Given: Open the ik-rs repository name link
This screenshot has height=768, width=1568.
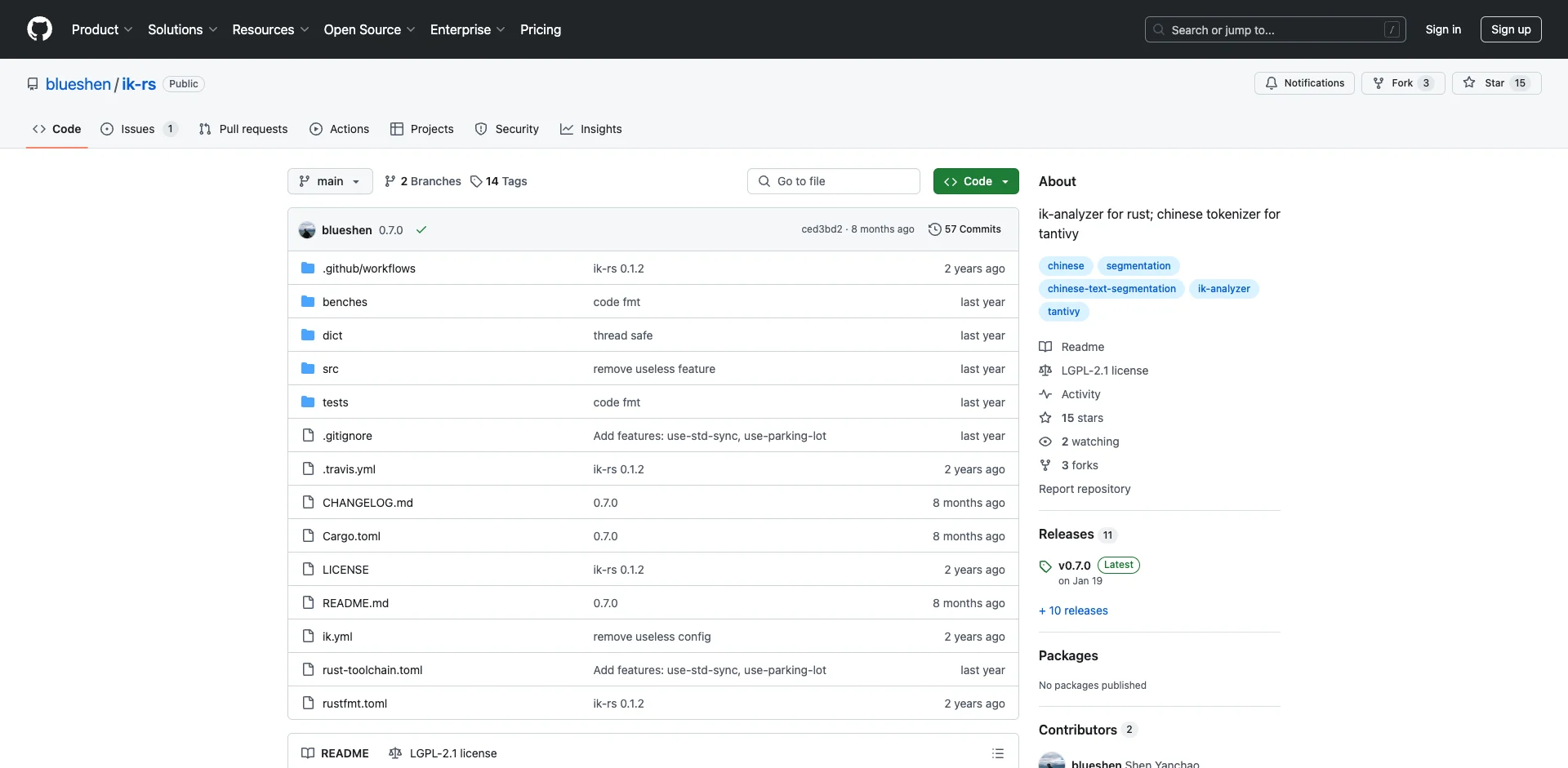Looking at the screenshot, I should click(x=139, y=84).
